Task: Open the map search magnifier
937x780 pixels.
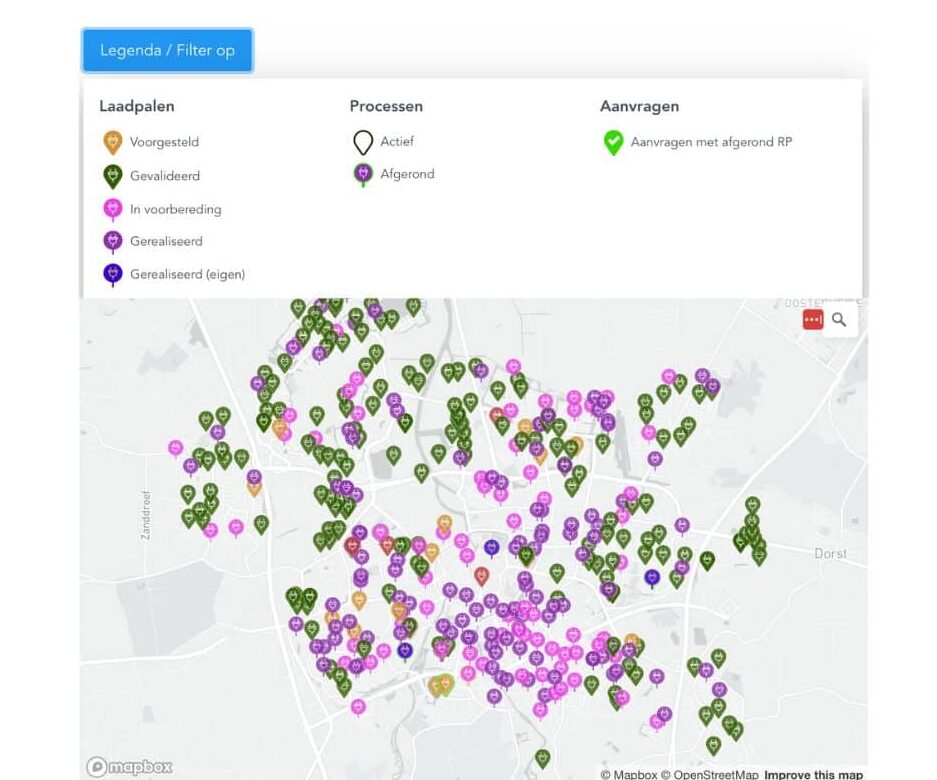Action: point(840,319)
